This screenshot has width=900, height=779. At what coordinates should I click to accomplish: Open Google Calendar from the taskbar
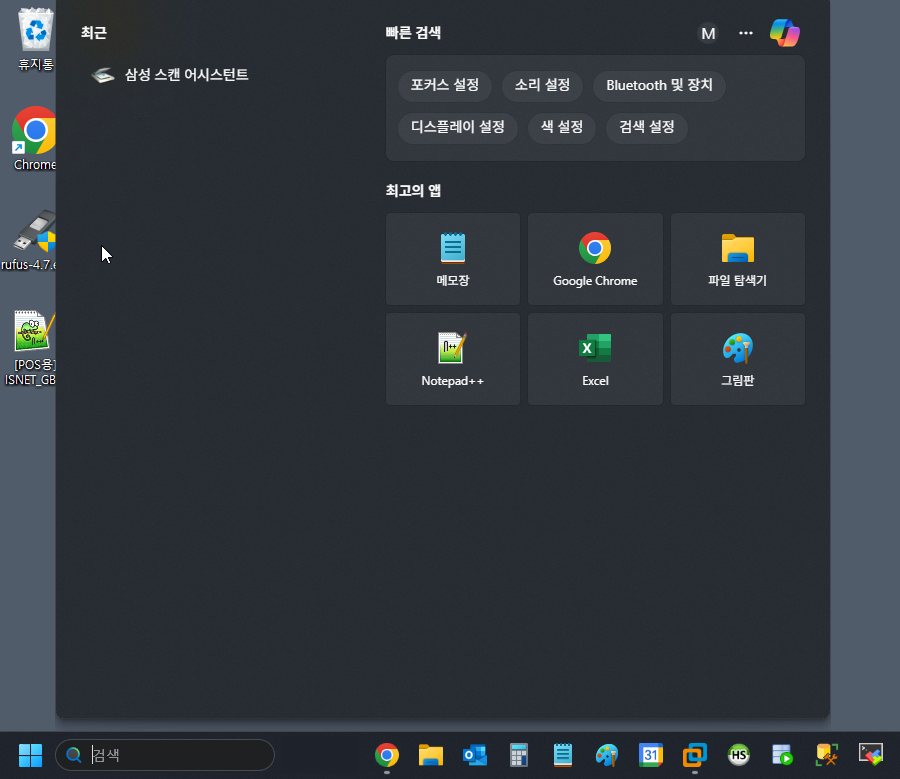[x=651, y=755]
